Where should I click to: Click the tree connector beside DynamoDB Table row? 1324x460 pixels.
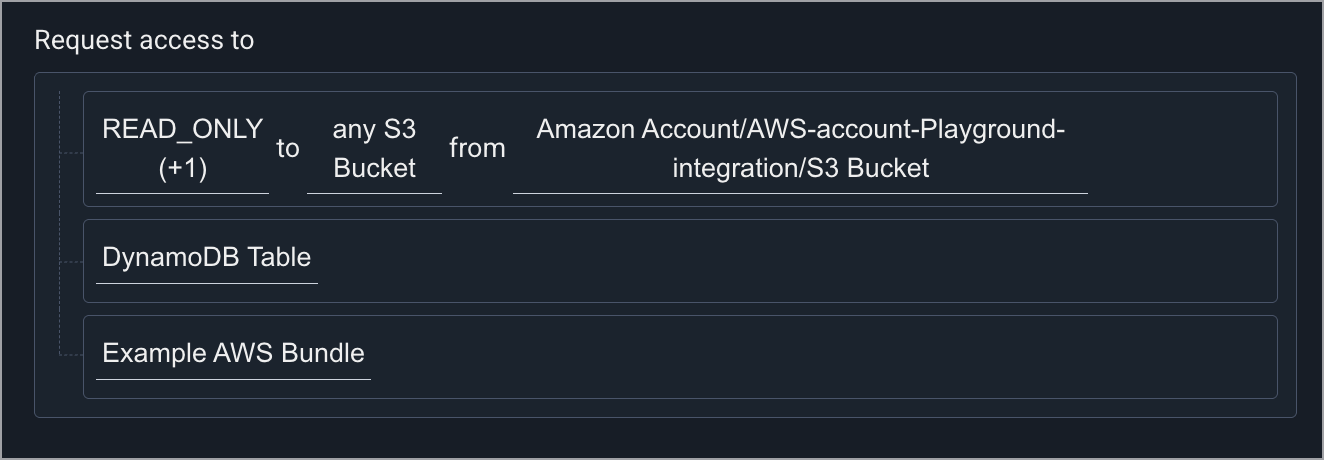pyautogui.click(x=70, y=262)
